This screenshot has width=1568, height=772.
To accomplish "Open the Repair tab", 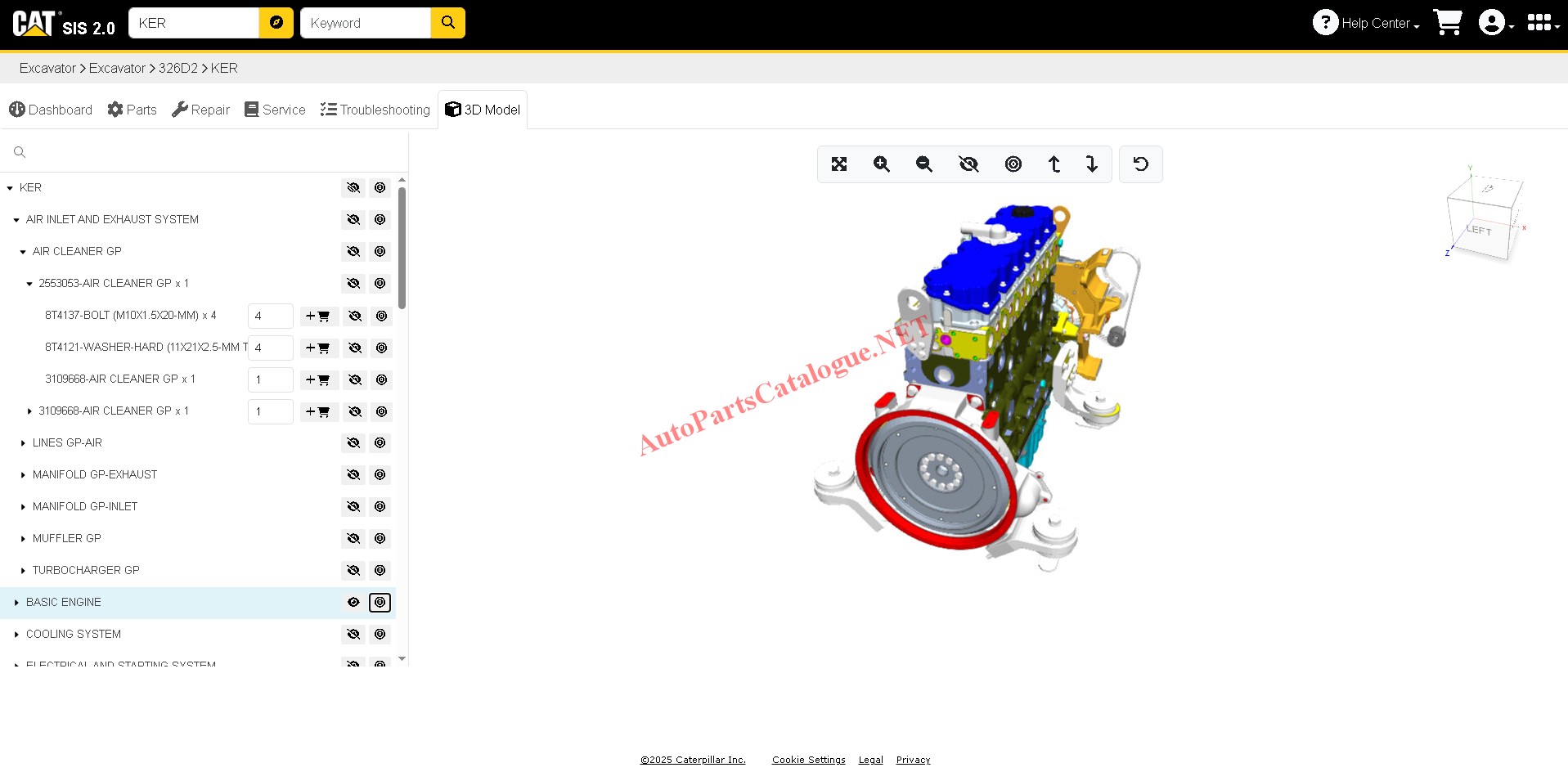I will [200, 110].
